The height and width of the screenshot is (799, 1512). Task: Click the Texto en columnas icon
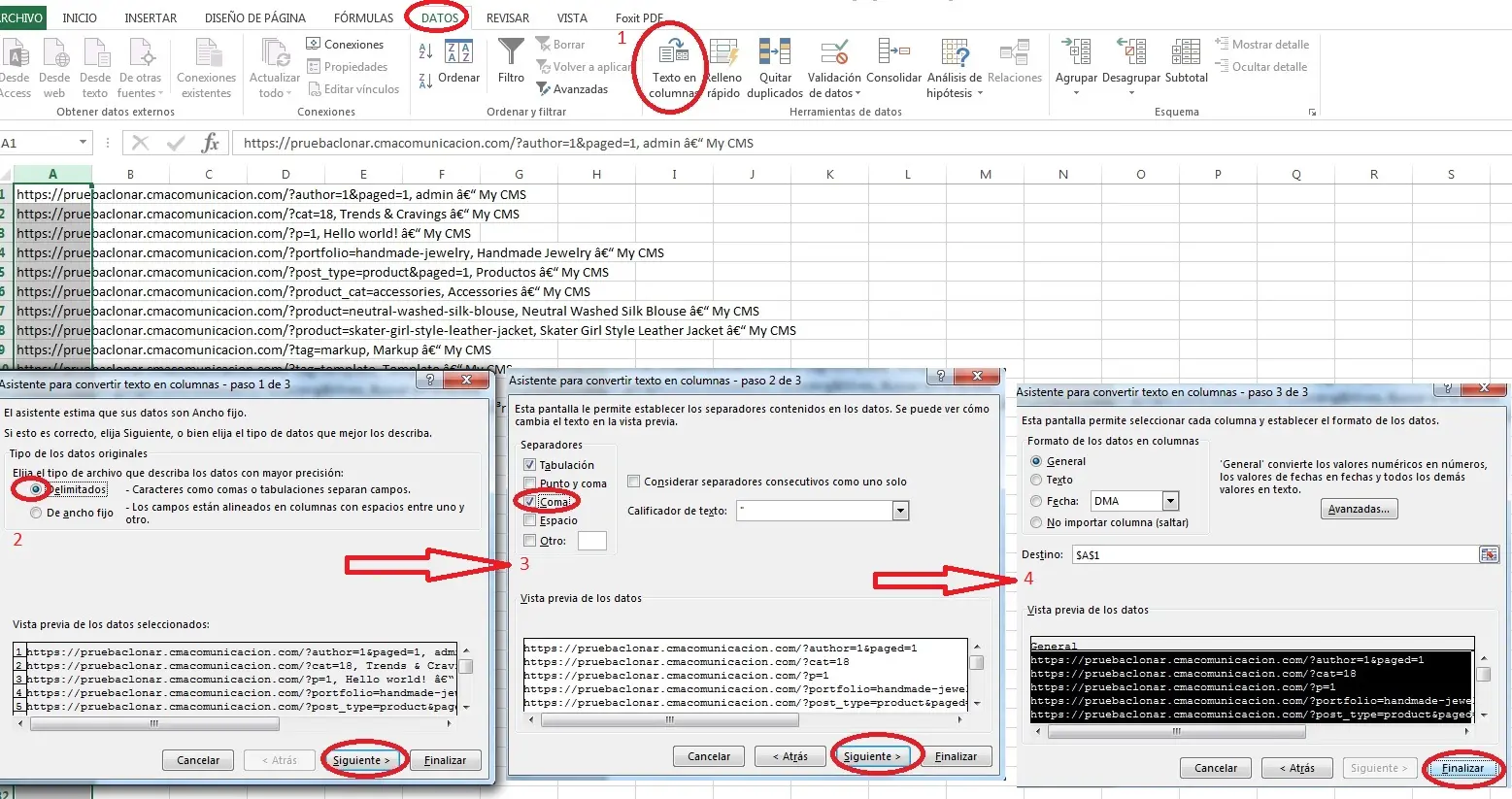[673, 53]
